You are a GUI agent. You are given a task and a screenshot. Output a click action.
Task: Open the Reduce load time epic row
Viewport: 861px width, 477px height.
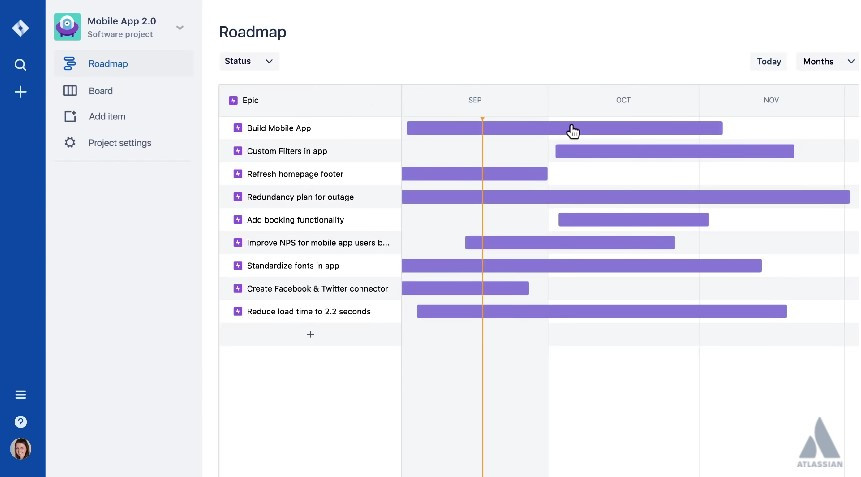coord(308,312)
